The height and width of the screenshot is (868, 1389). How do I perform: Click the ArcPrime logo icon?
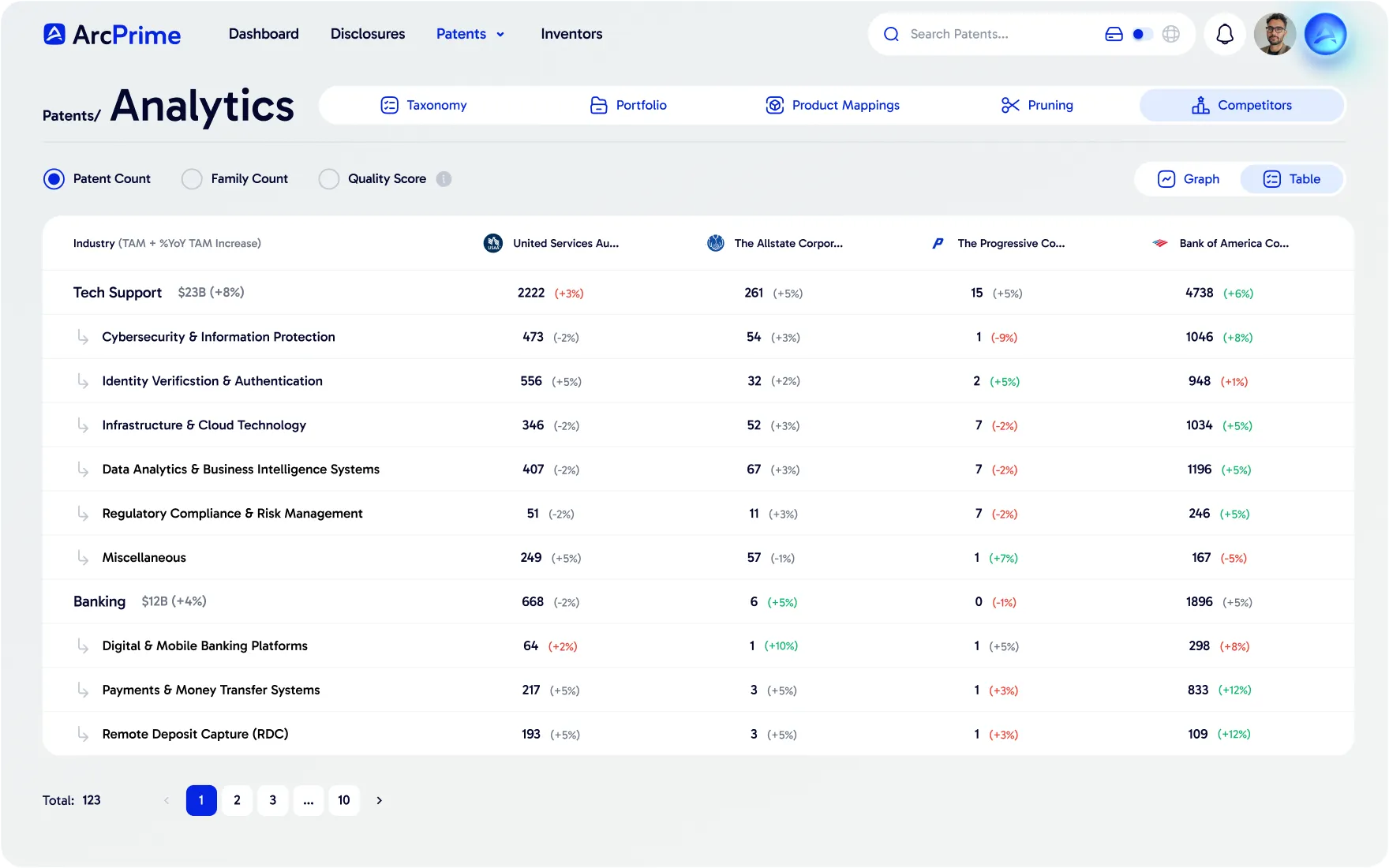click(54, 34)
